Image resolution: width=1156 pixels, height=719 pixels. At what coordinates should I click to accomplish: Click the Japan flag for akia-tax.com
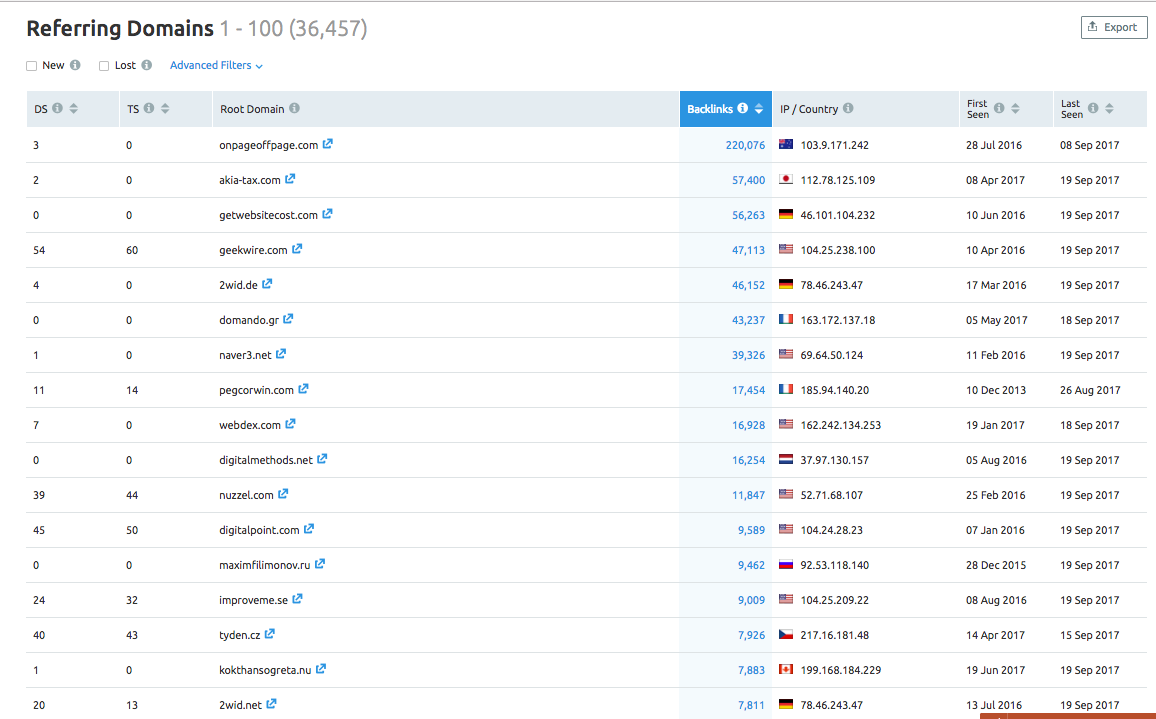786,179
